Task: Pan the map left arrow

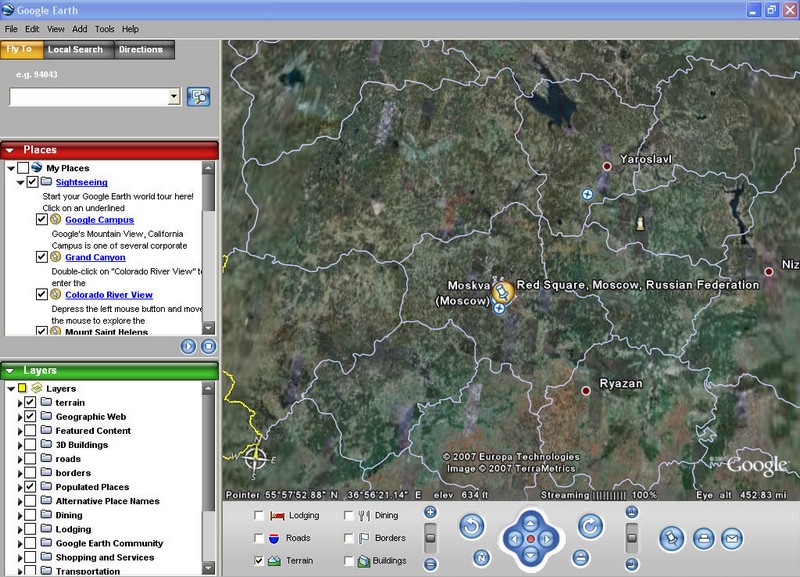Action: (514, 539)
